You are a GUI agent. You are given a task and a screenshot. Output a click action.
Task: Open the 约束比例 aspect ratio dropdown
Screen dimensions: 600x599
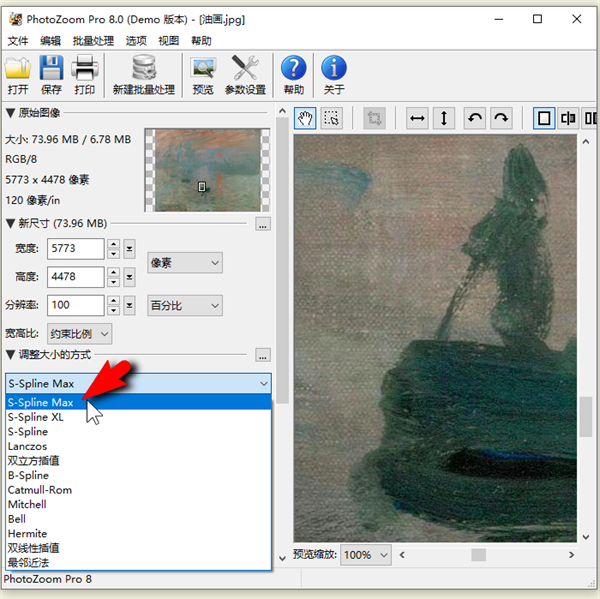point(80,334)
